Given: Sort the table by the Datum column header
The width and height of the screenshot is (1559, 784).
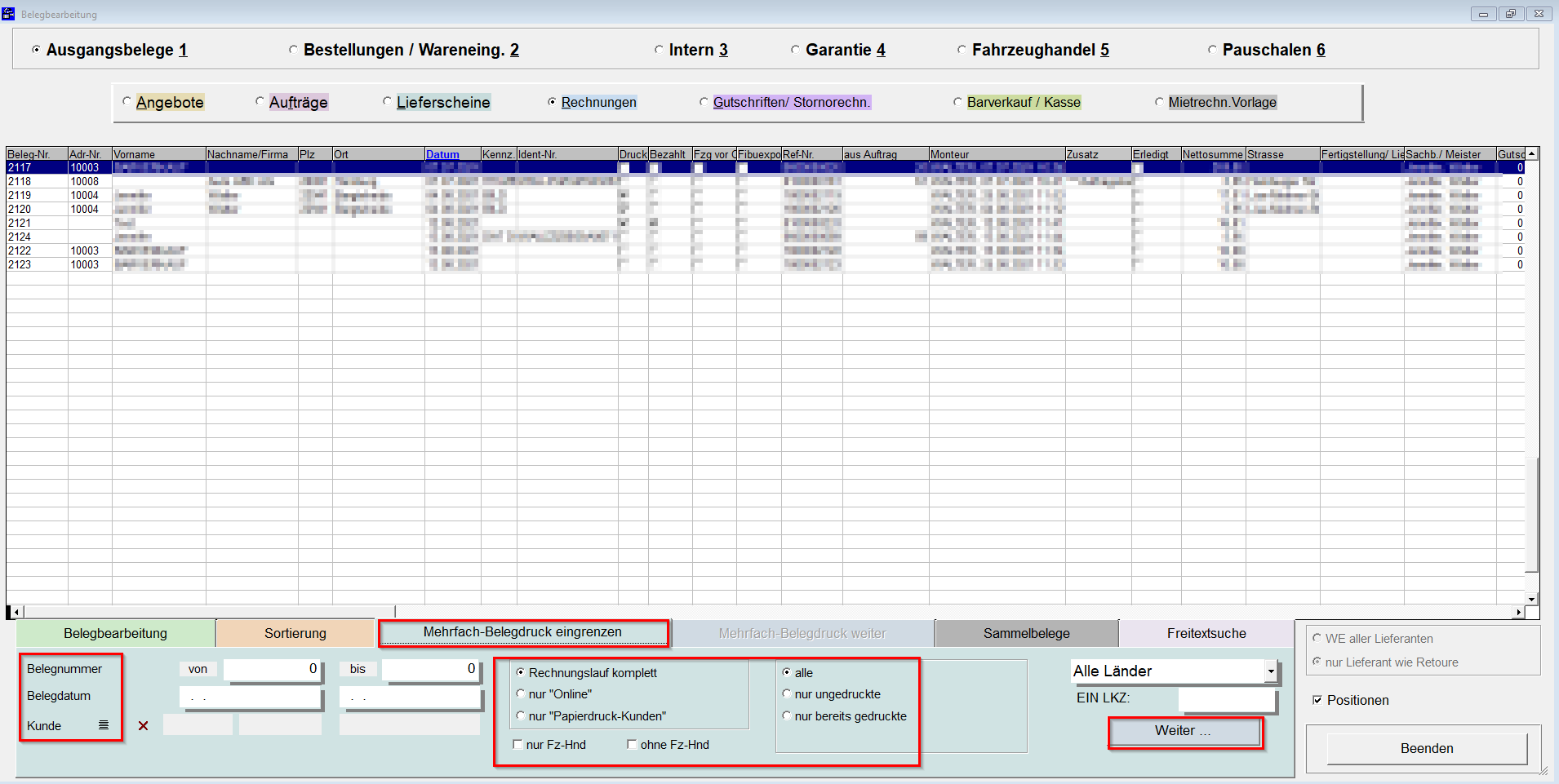Looking at the screenshot, I should coord(453,154).
